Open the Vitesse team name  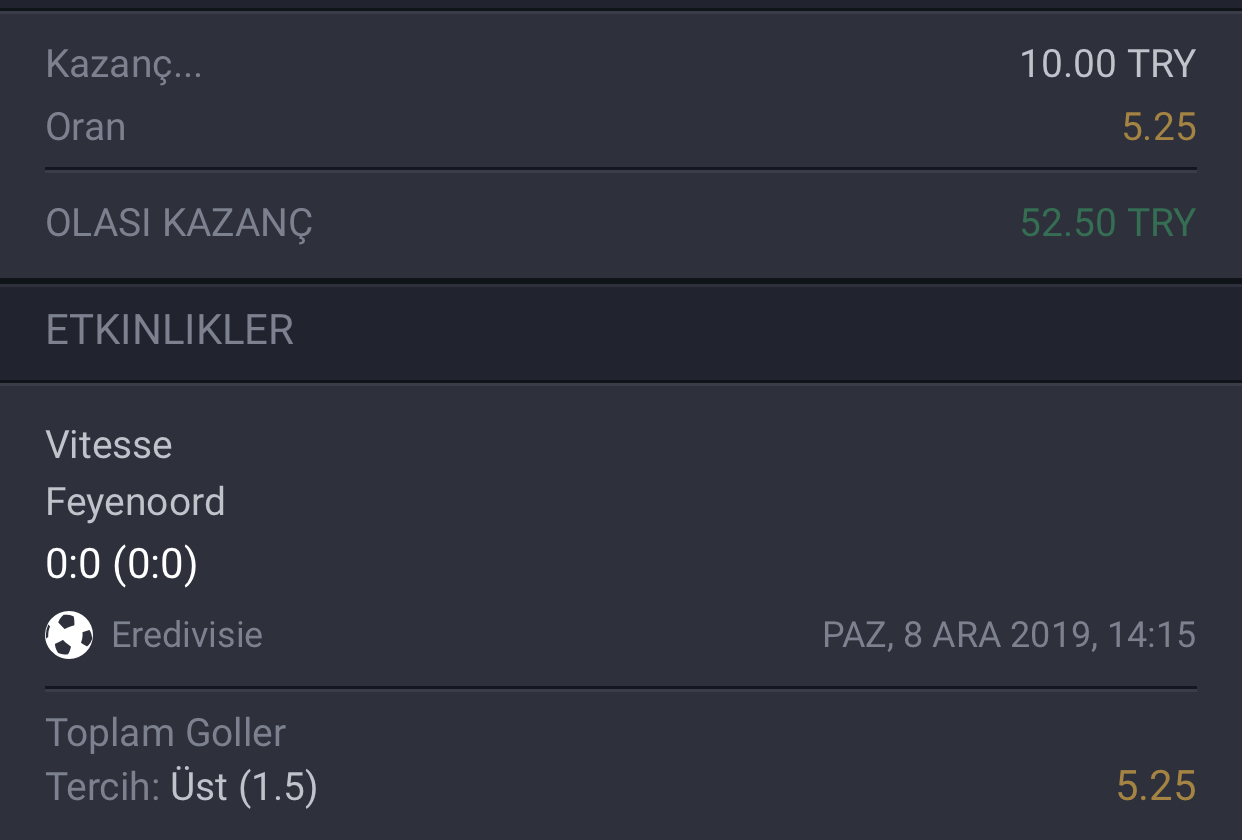(109, 445)
